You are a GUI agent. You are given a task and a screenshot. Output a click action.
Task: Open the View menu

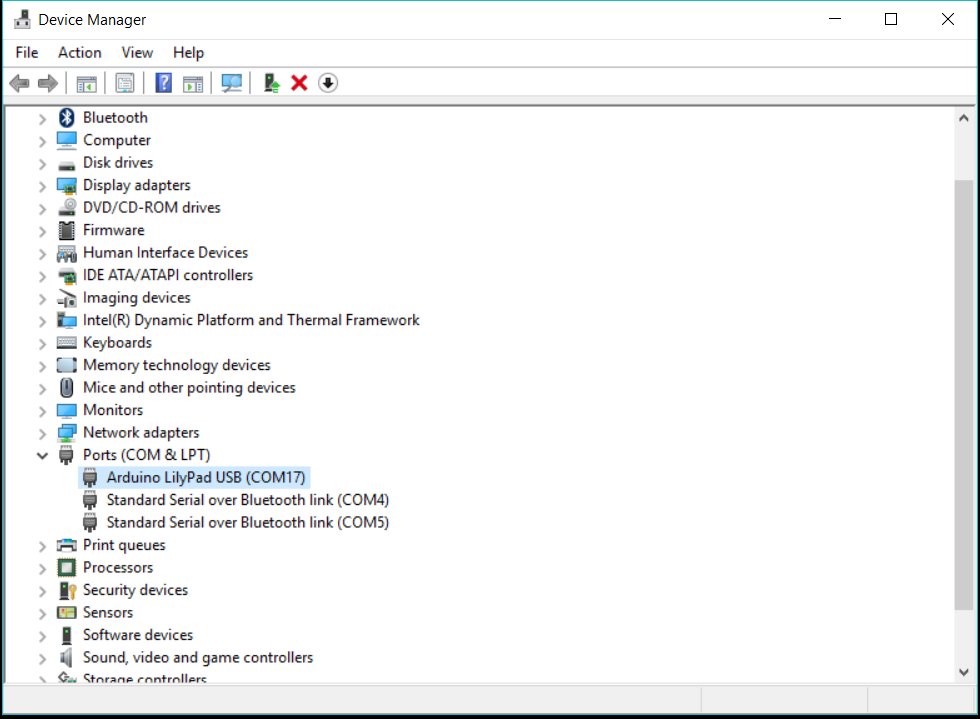[137, 53]
